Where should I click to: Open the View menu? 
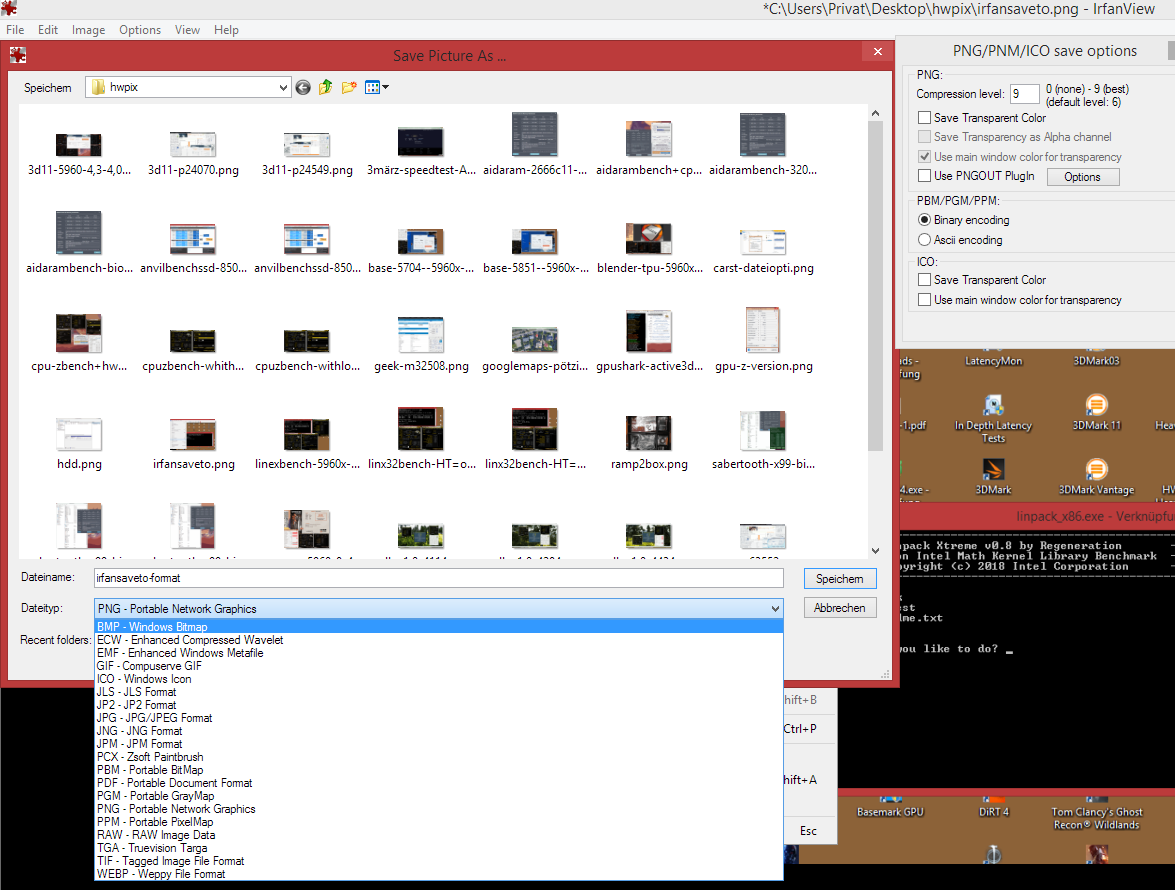pos(187,30)
